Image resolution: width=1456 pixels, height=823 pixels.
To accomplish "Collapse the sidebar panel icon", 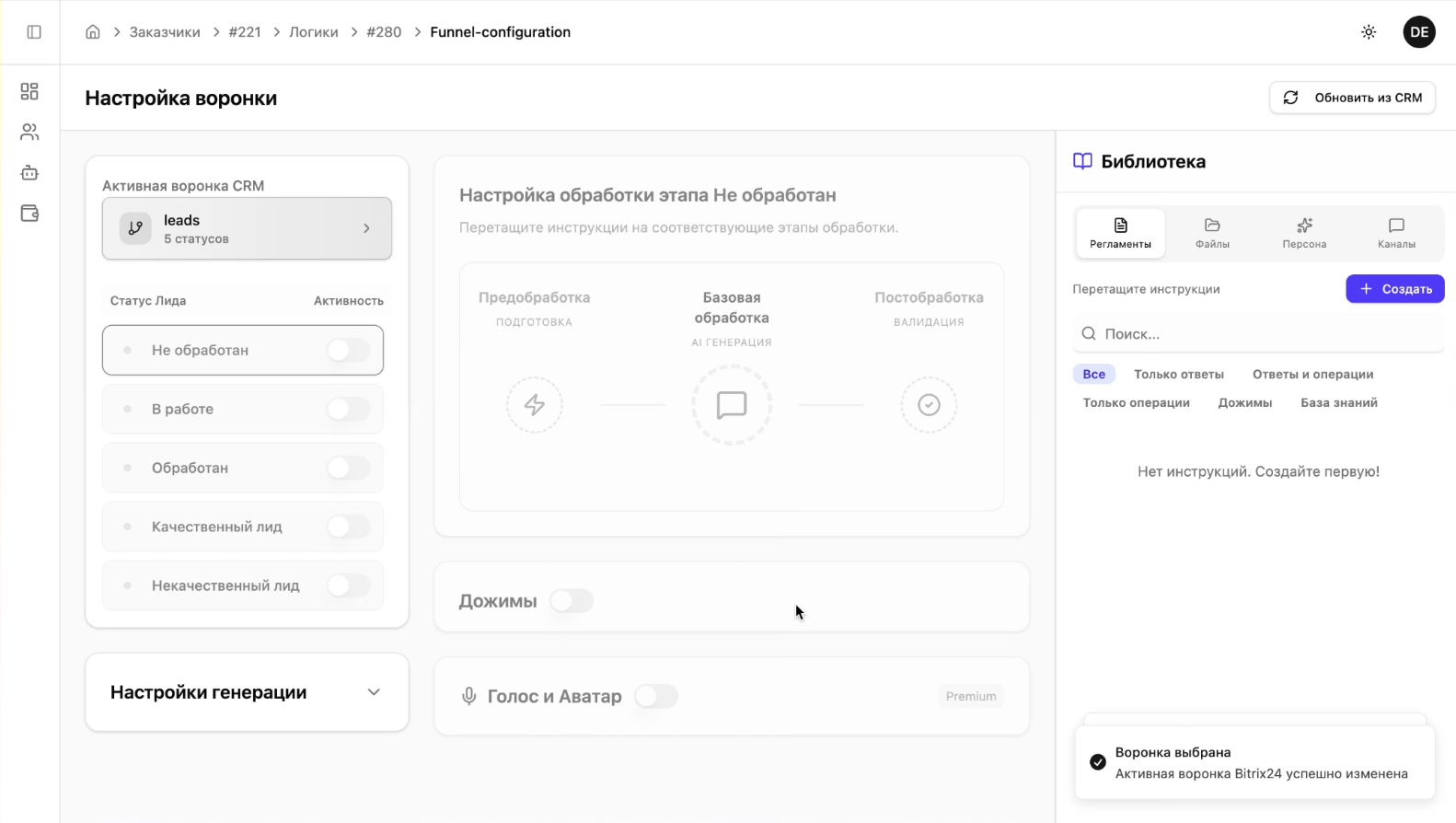I will point(34,32).
